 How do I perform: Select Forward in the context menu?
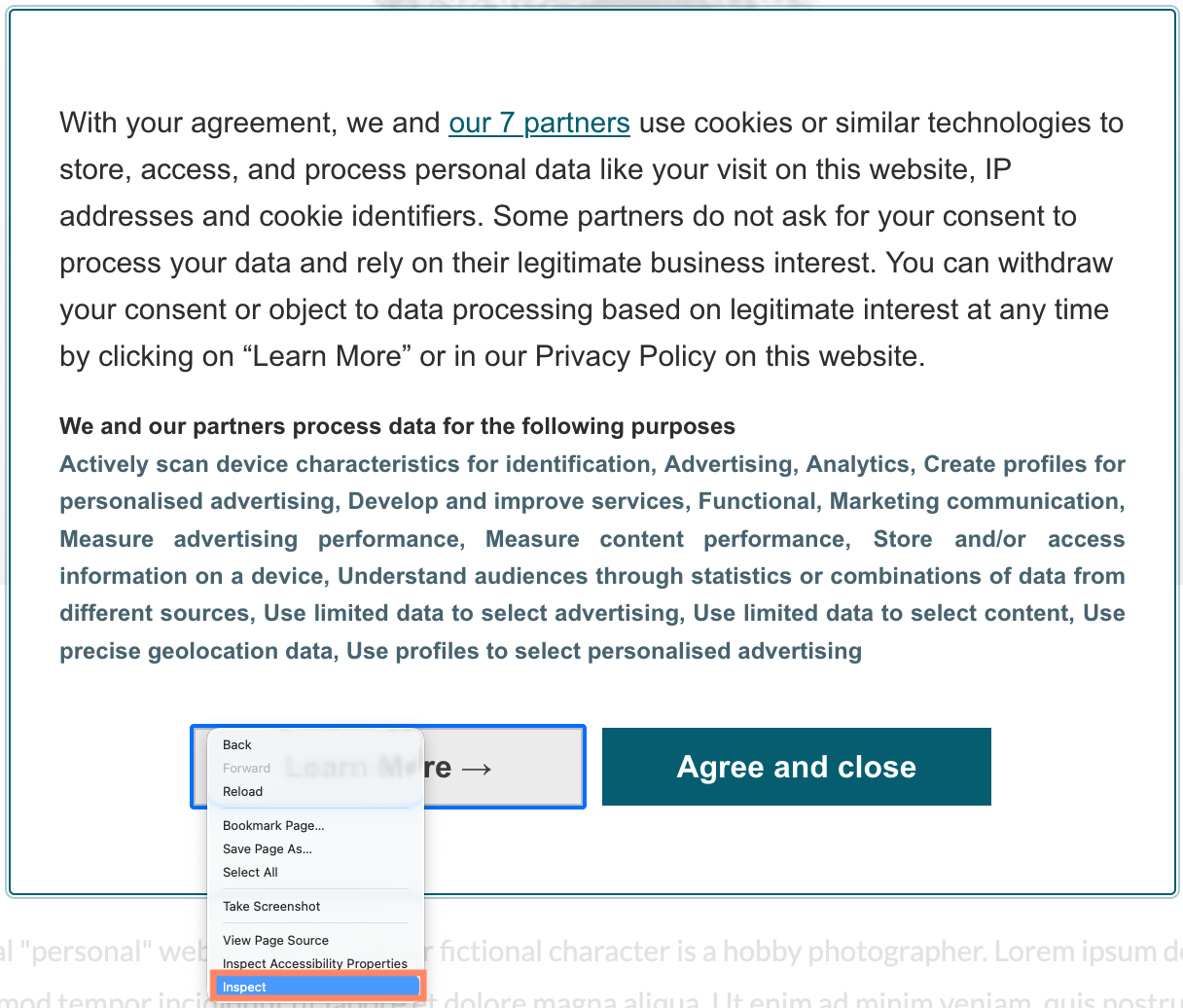click(247, 769)
